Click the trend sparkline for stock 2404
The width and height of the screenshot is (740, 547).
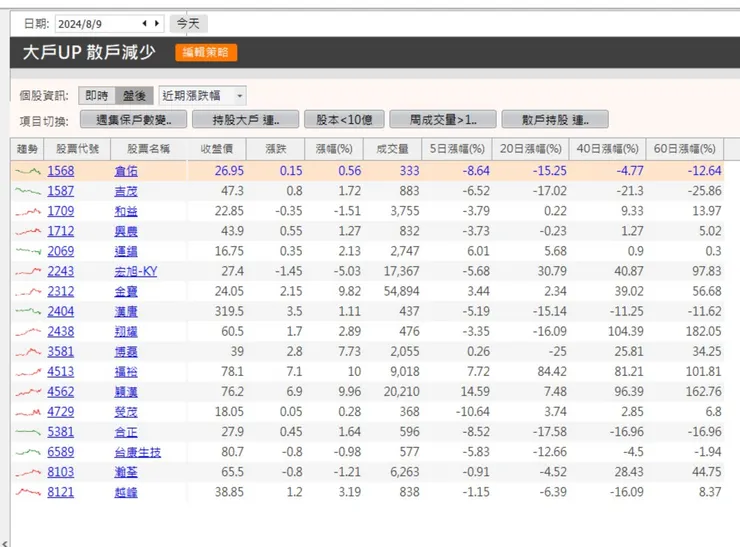pos(28,311)
